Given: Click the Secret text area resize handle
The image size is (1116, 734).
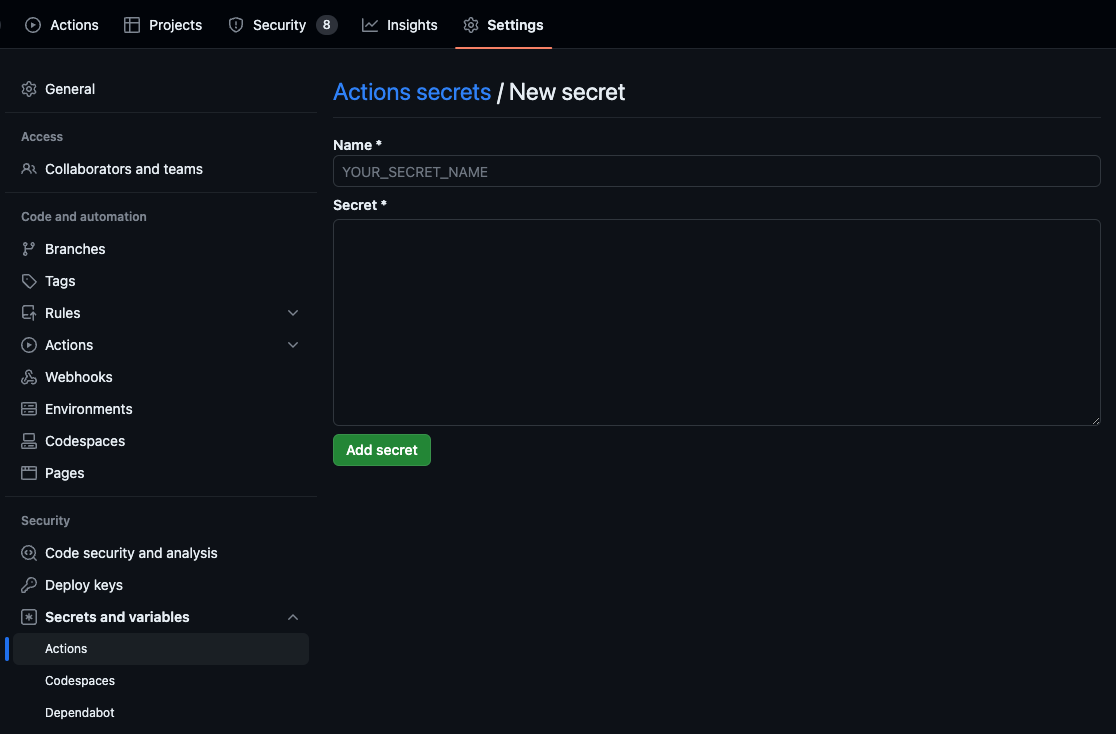Looking at the screenshot, I should (x=1095, y=421).
